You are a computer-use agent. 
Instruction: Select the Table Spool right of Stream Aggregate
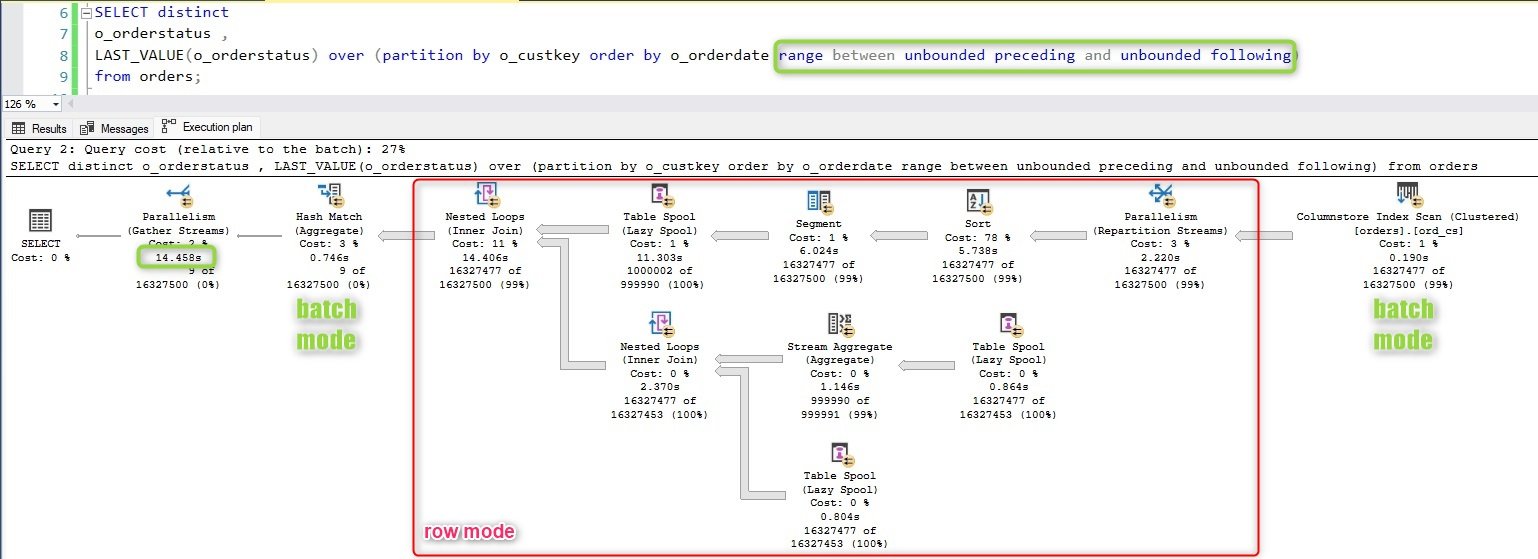coord(1009,324)
